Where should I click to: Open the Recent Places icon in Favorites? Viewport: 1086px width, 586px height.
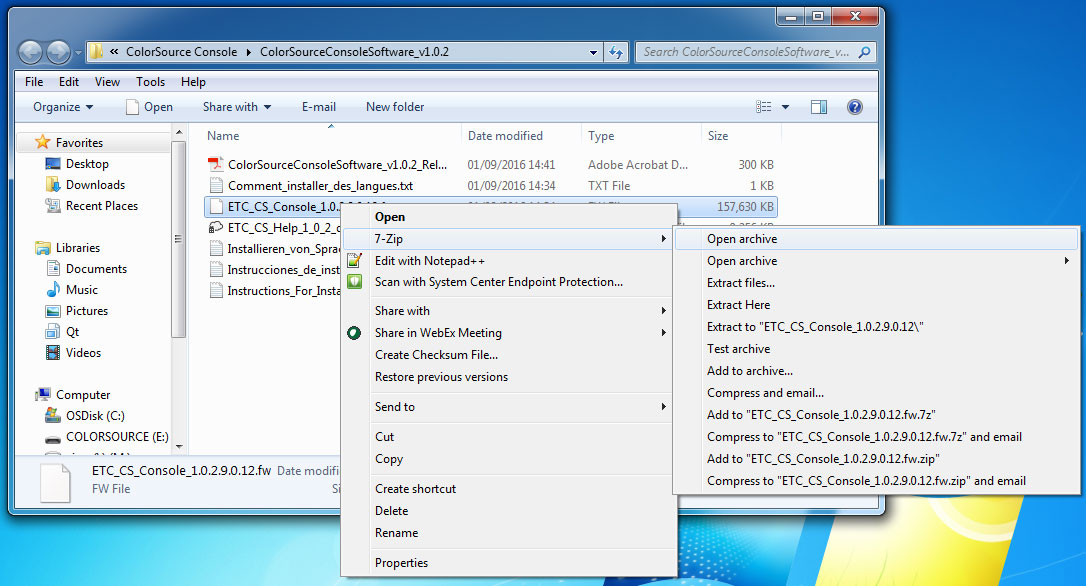click(x=53, y=206)
